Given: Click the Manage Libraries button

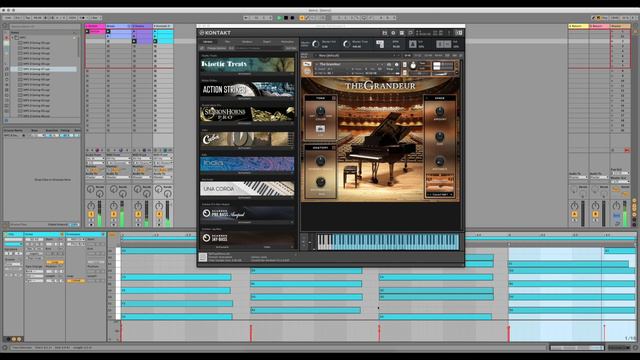Looking at the screenshot, I should [216, 48].
